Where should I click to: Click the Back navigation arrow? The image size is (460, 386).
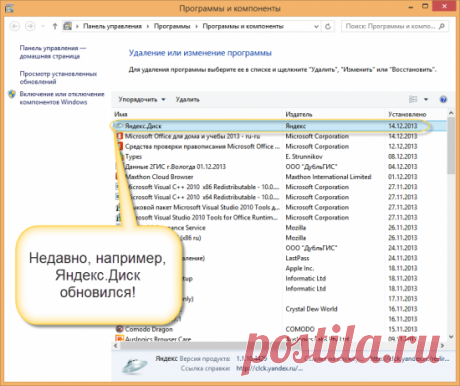point(15,26)
